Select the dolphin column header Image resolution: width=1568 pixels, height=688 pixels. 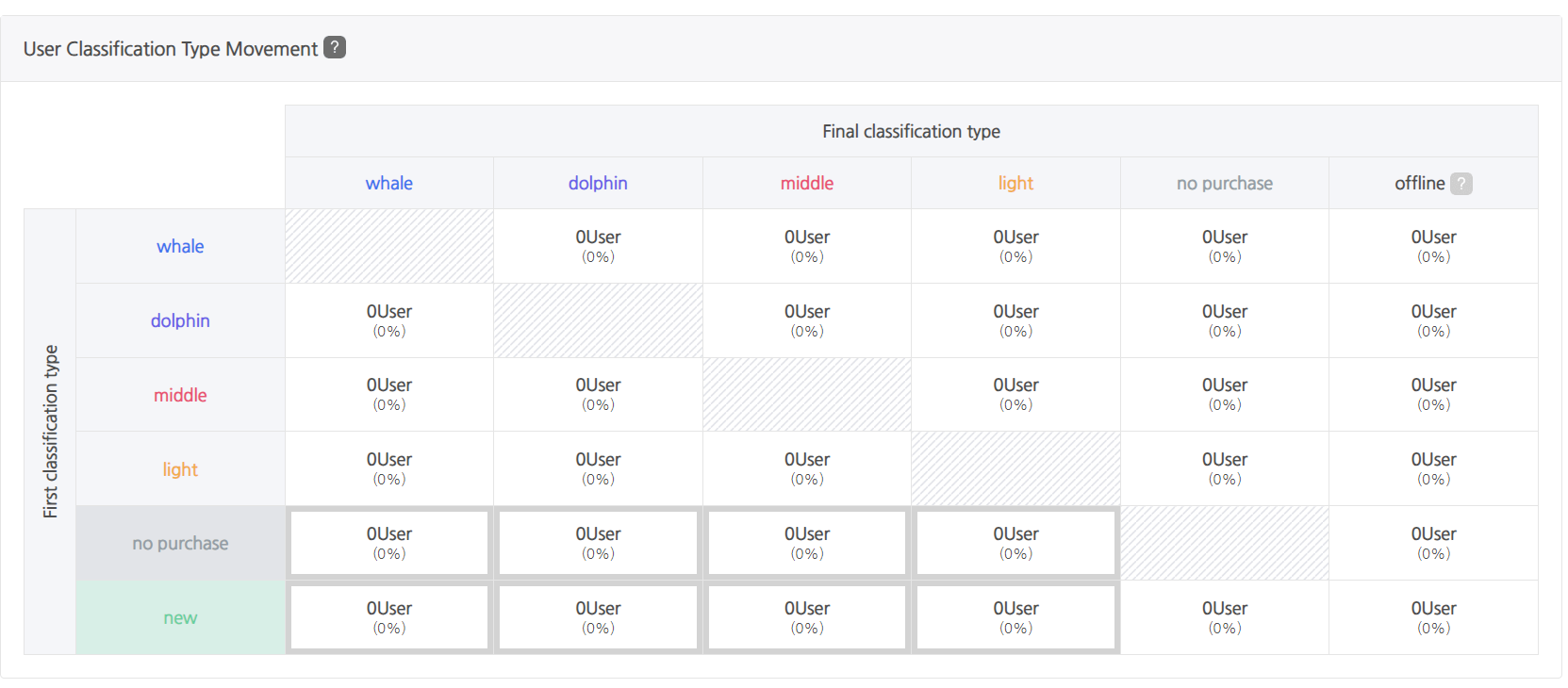coord(598,183)
